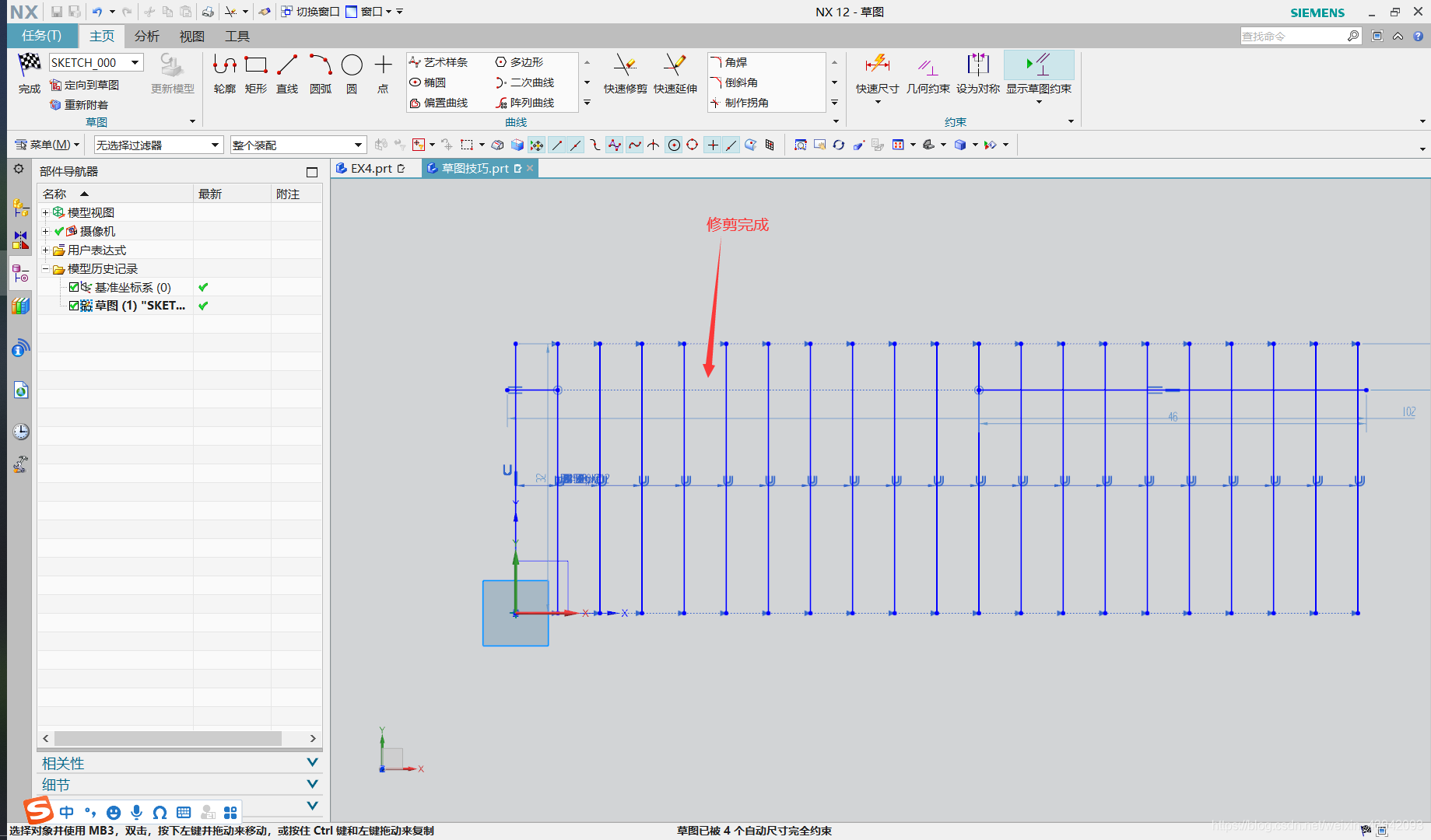Select the Point (点) tool

click(383, 74)
